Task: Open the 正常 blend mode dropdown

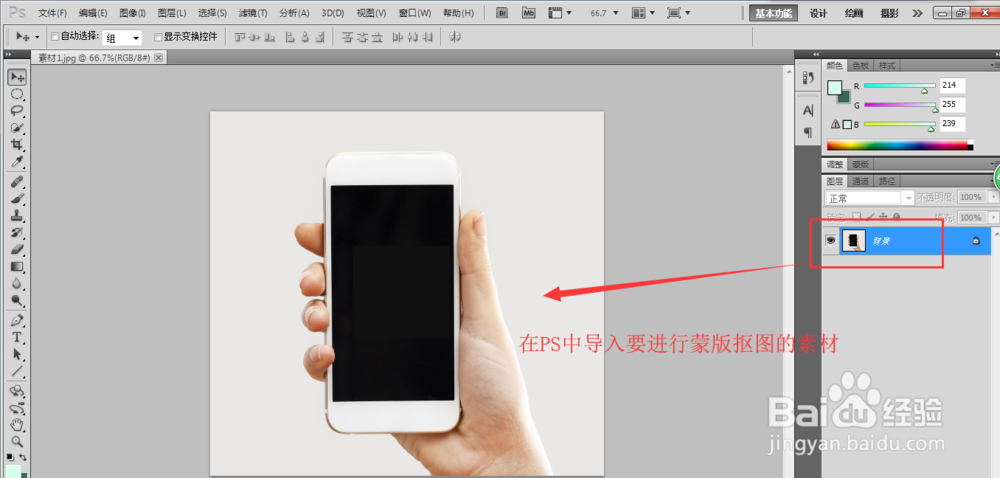Action: pyautogui.click(x=870, y=198)
